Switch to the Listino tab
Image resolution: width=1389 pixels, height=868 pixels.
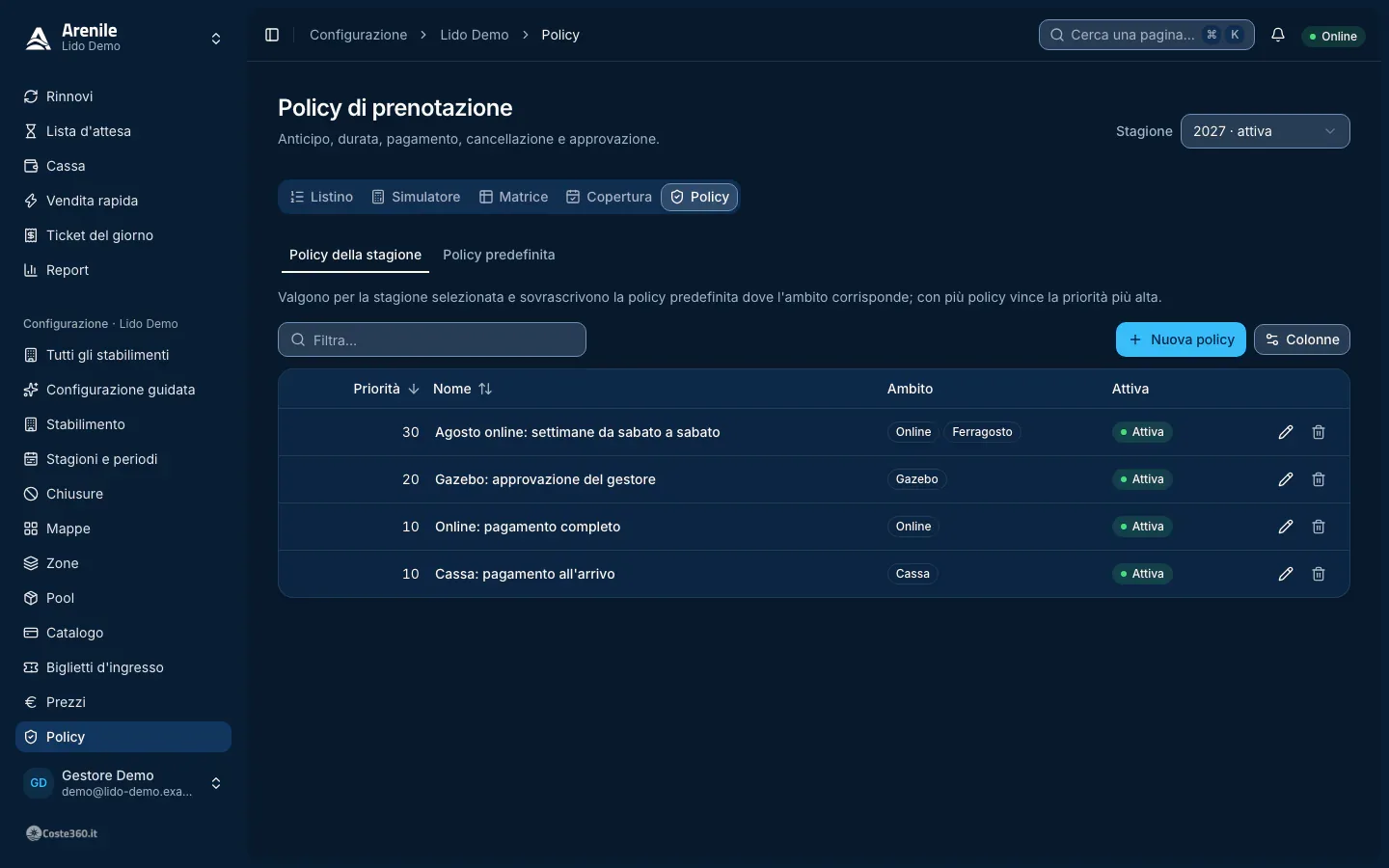[322, 197]
